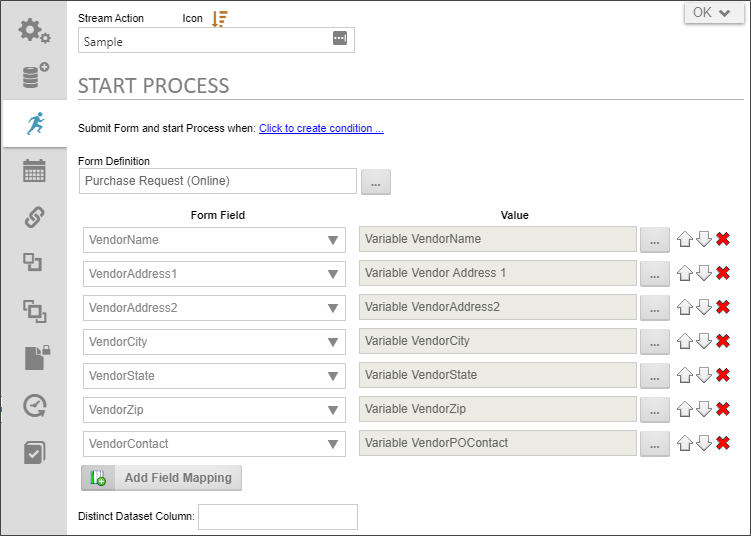The height and width of the screenshot is (536, 751).
Task: Delete the VendorName mapping with red X
Action: [x=723, y=239]
